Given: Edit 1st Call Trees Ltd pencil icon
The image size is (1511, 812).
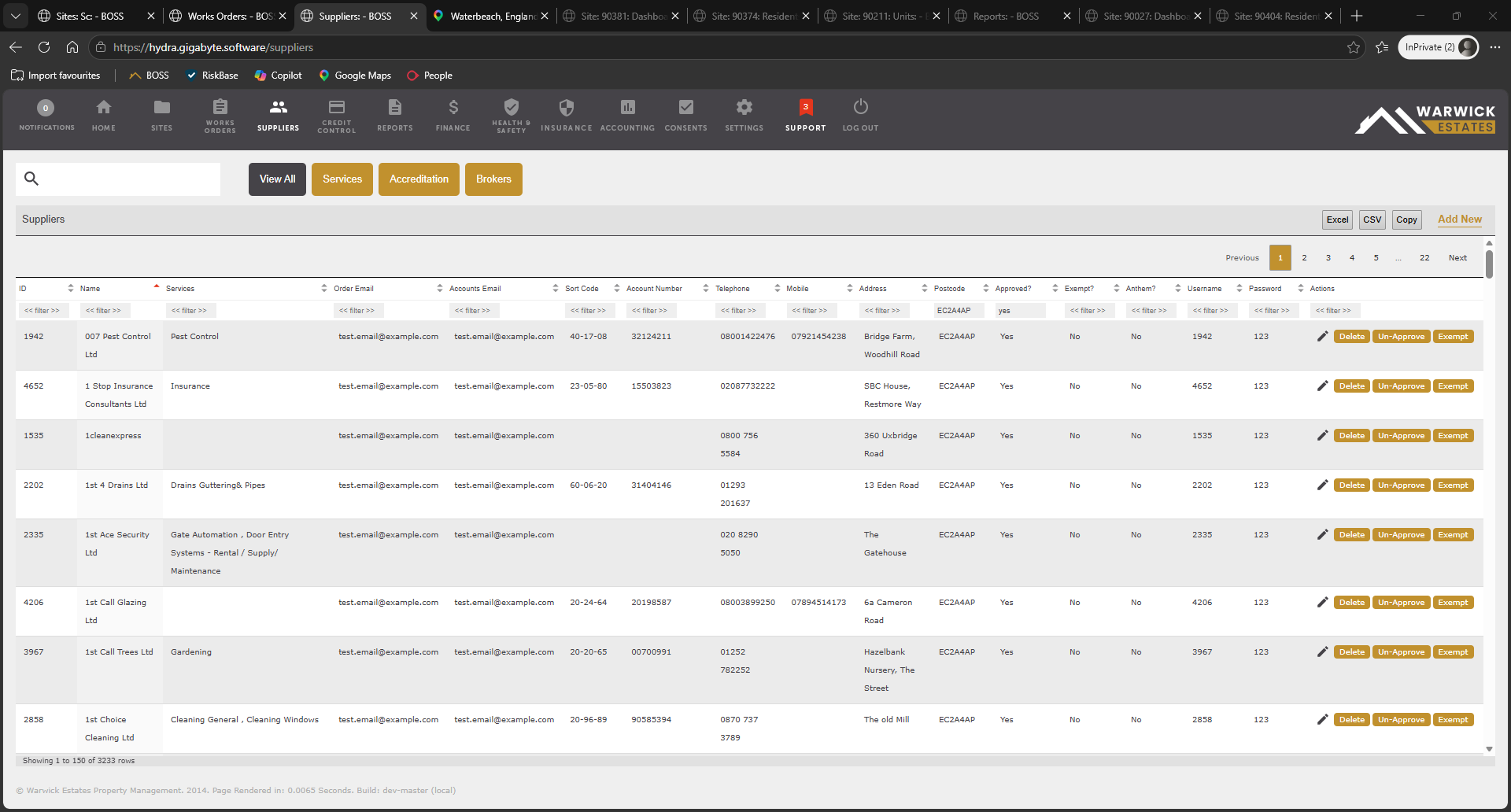Looking at the screenshot, I should 1323,651.
